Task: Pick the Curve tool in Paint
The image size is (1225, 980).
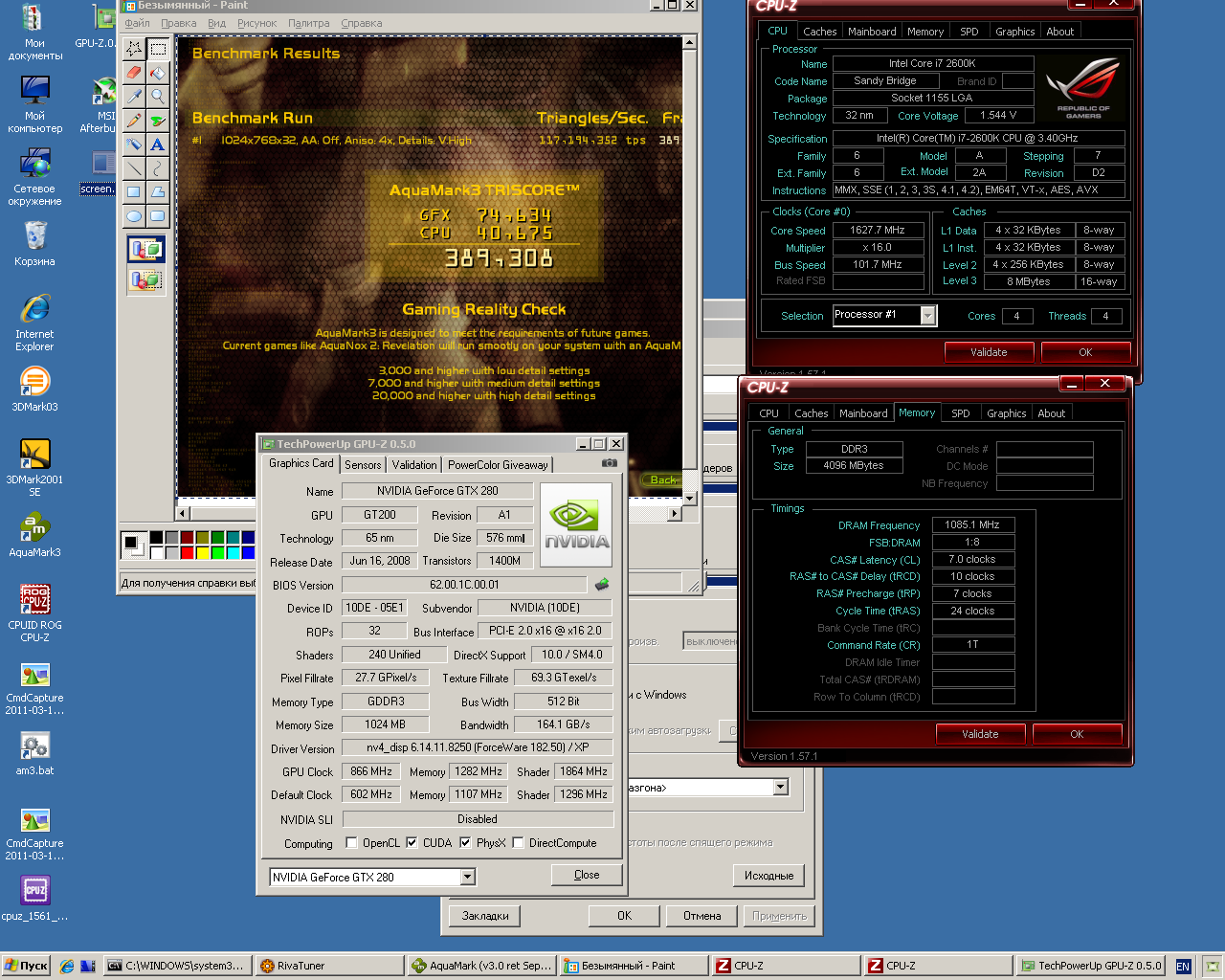Action: [158, 167]
